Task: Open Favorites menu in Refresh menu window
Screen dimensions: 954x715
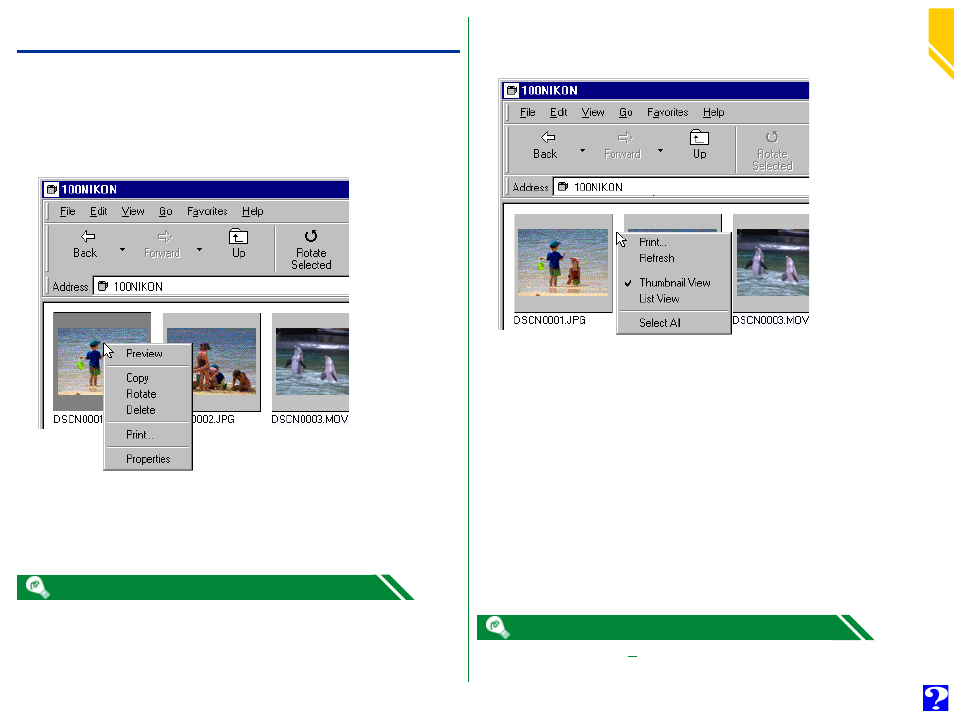Action: click(667, 112)
